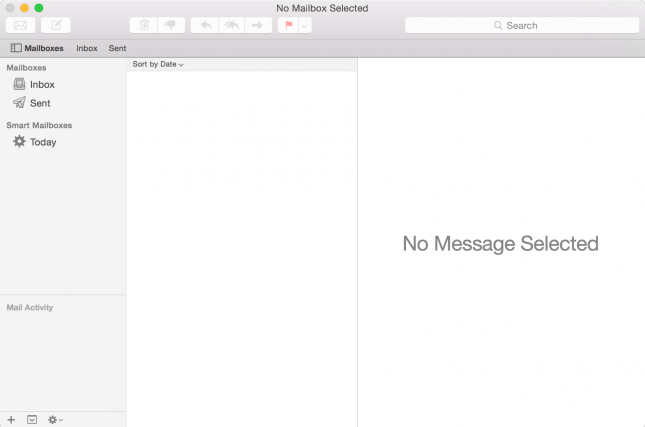Click the Mail Activity label
The image size is (645, 427).
click(30, 307)
